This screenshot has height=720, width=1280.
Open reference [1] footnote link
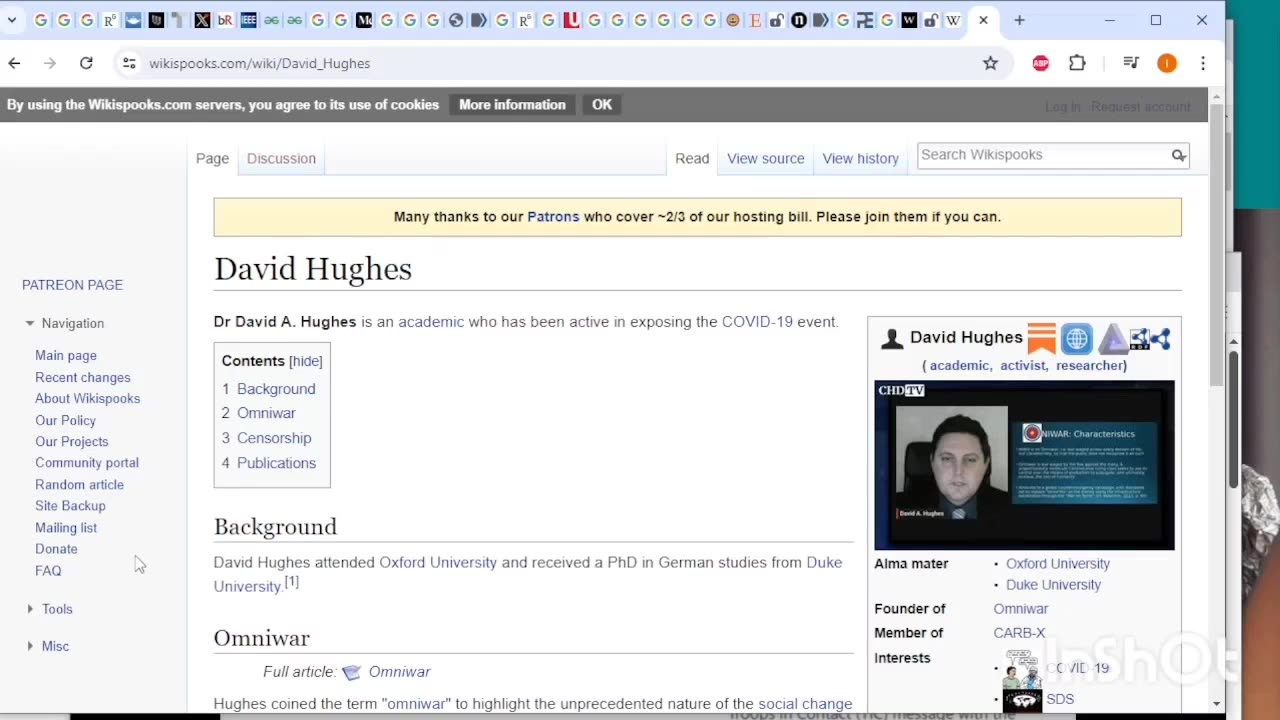pyautogui.click(x=291, y=582)
